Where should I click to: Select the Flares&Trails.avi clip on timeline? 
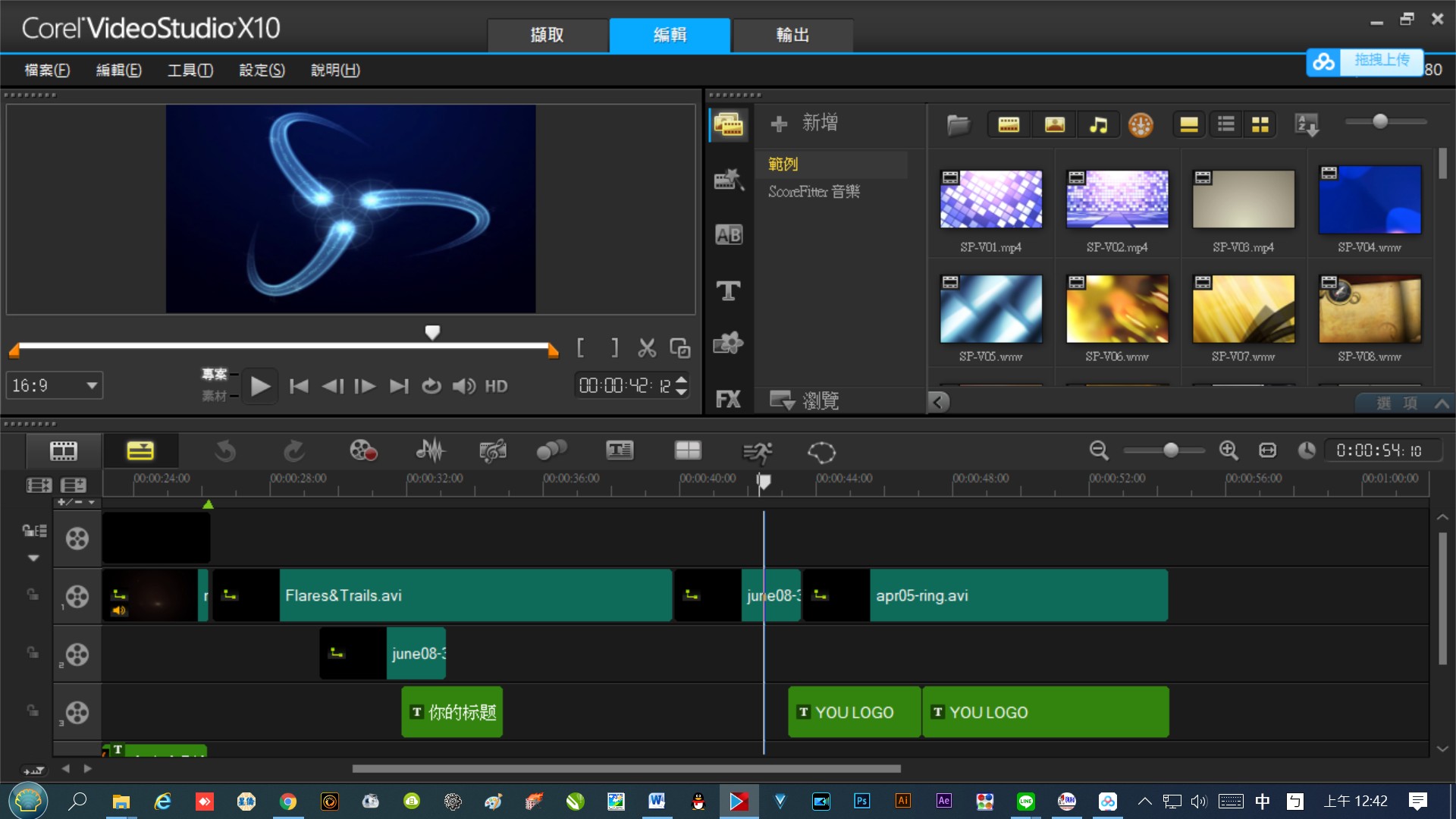tap(442, 595)
